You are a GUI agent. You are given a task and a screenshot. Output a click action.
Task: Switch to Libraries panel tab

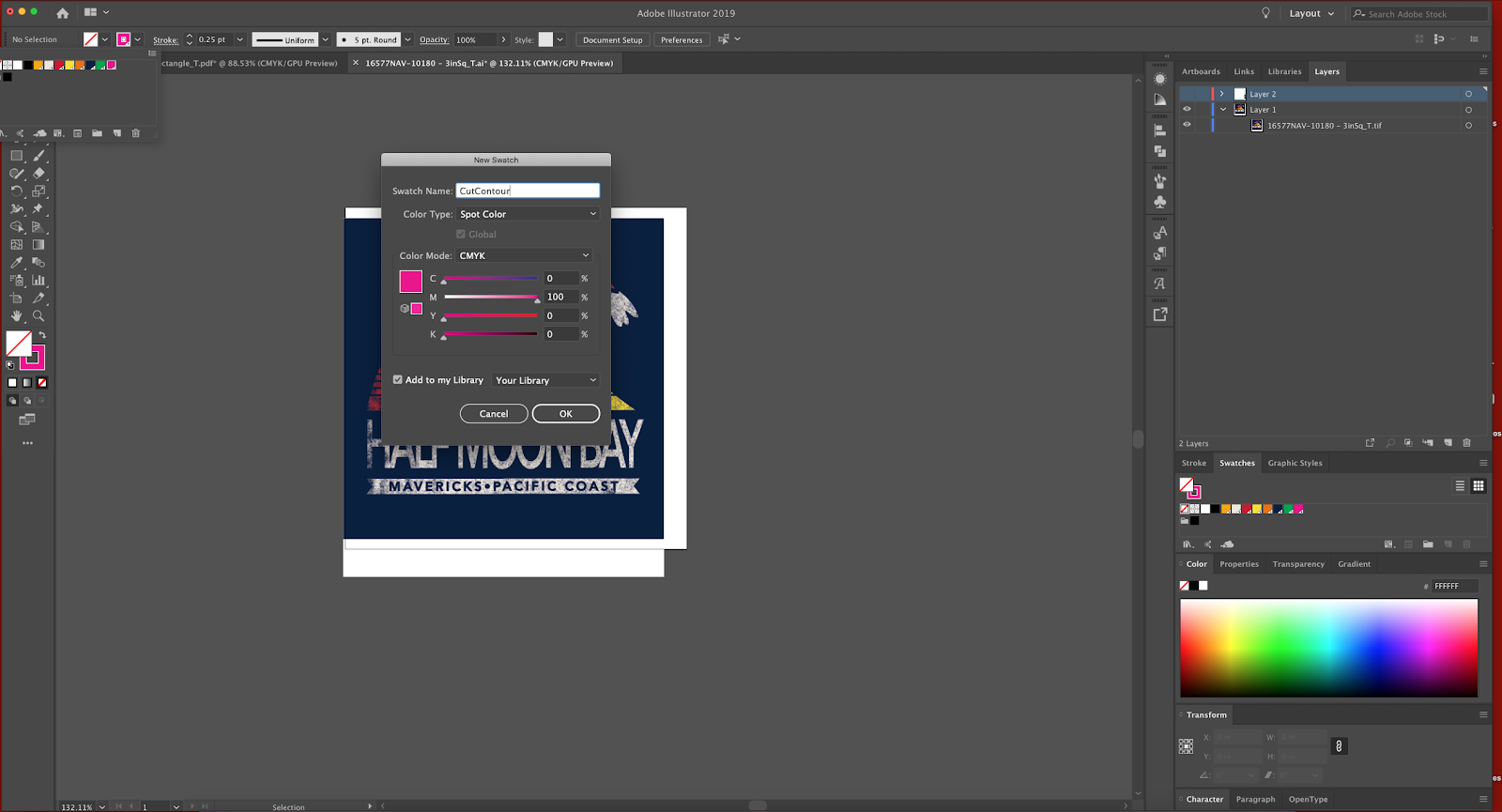point(1284,71)
